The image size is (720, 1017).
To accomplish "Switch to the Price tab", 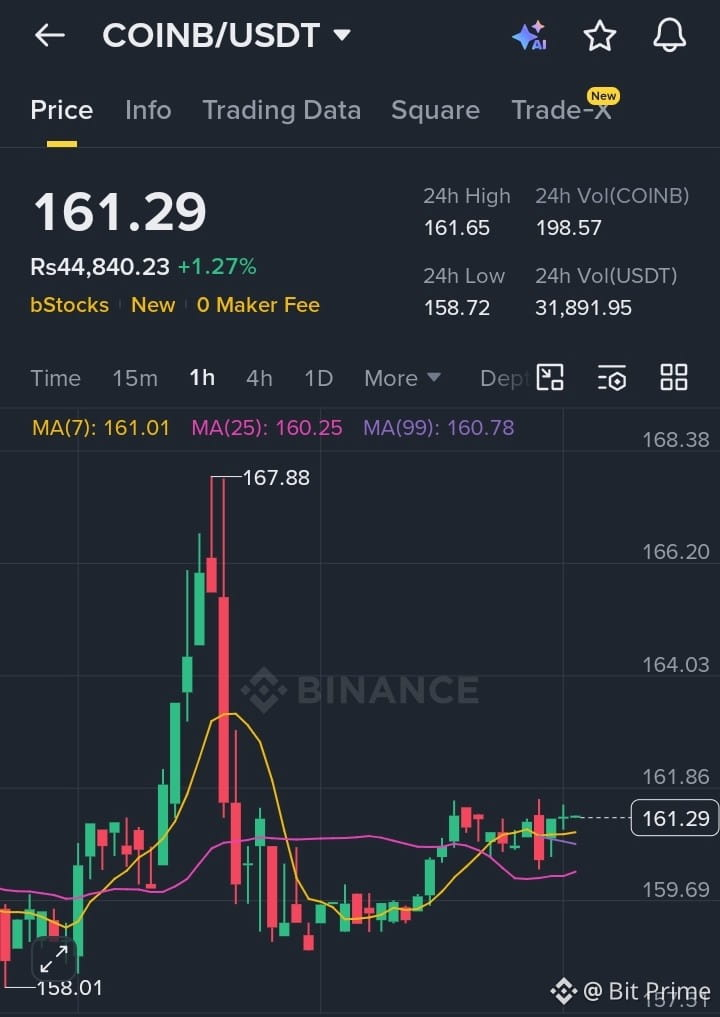I will (62, 110).
